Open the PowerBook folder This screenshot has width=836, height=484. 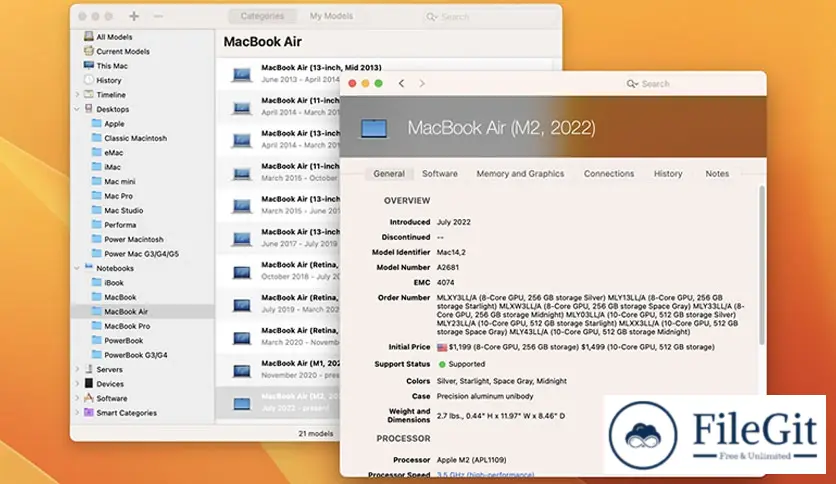coord(117,340)
